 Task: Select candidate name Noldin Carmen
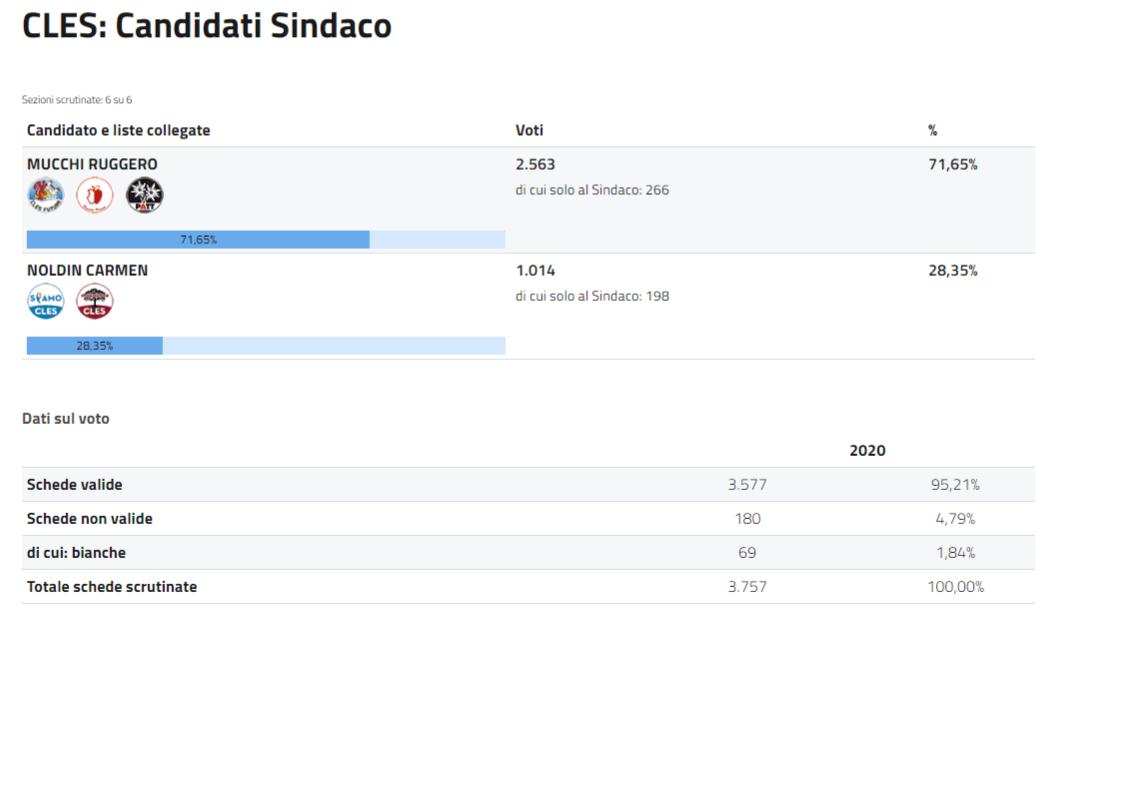click(87, 271)
